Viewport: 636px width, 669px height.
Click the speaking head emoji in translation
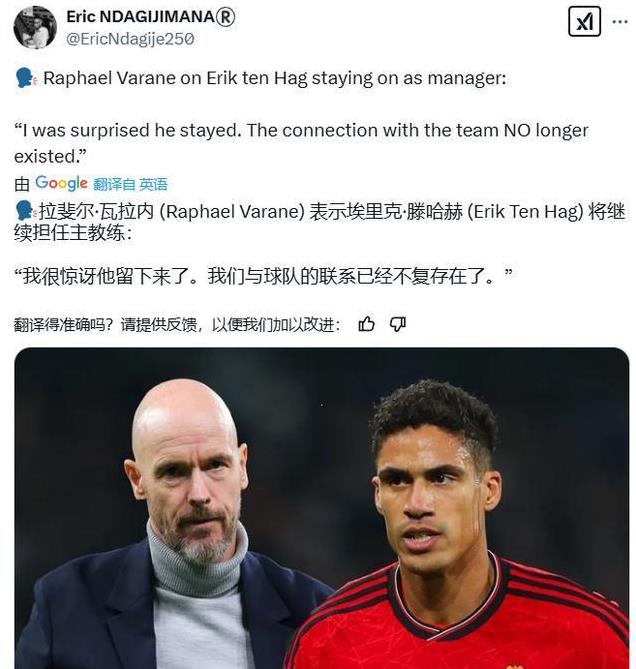(x=25, y=211)
